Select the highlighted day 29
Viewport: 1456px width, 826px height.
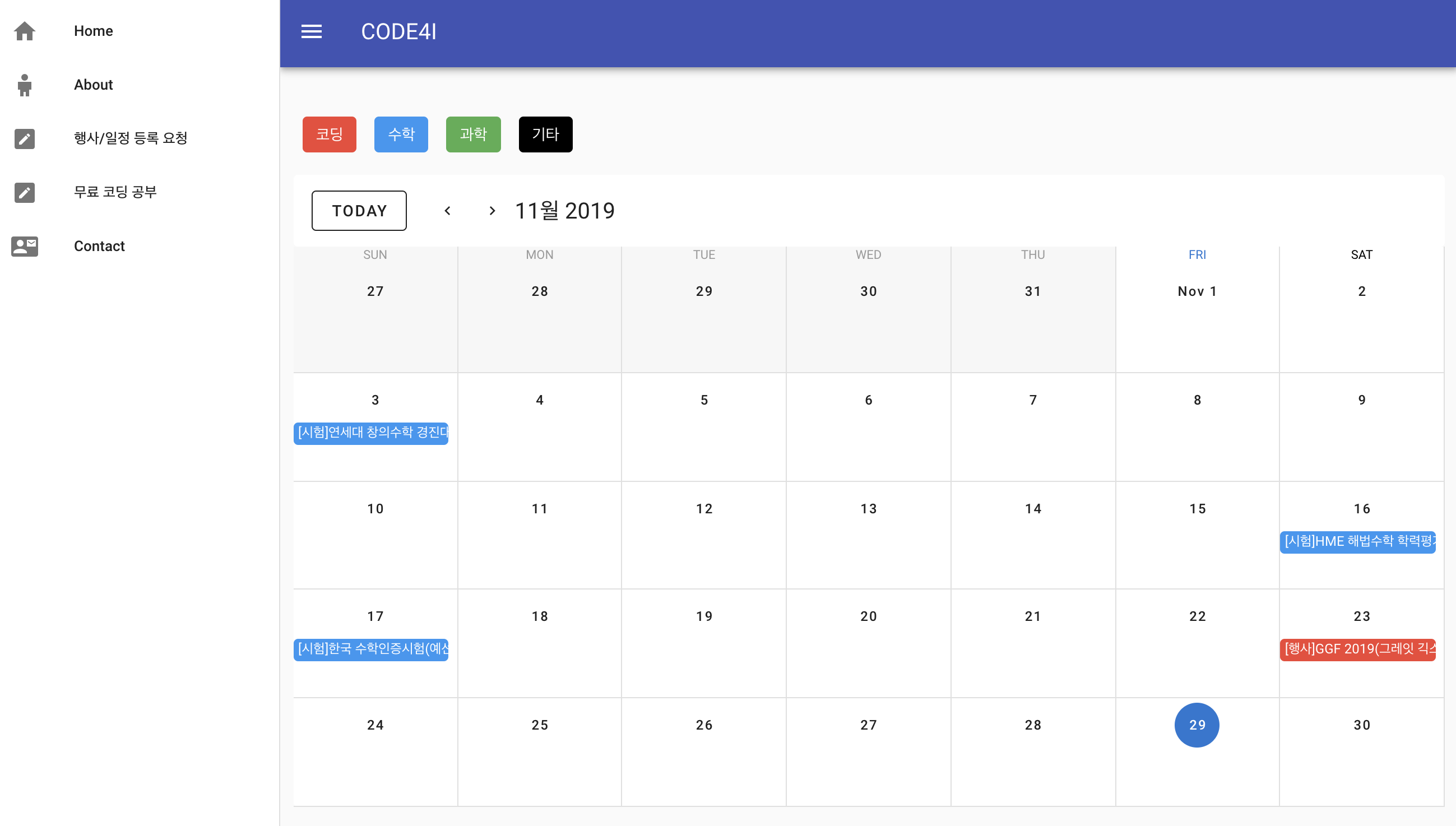click(1197, 725)
